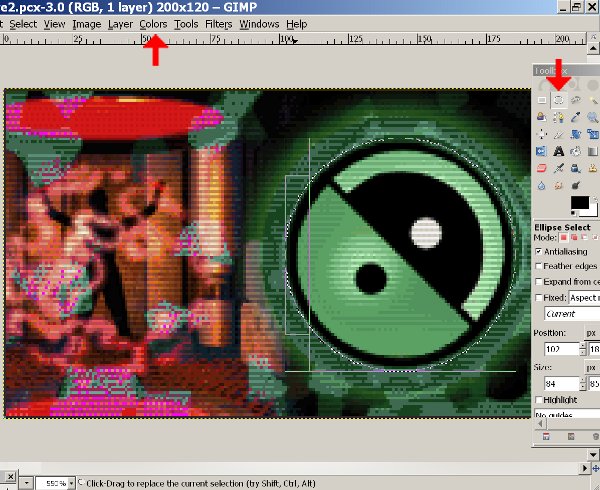Choose the Blur water drop tool
Viewport: 600px width, 490px height.
pos(543,185)
